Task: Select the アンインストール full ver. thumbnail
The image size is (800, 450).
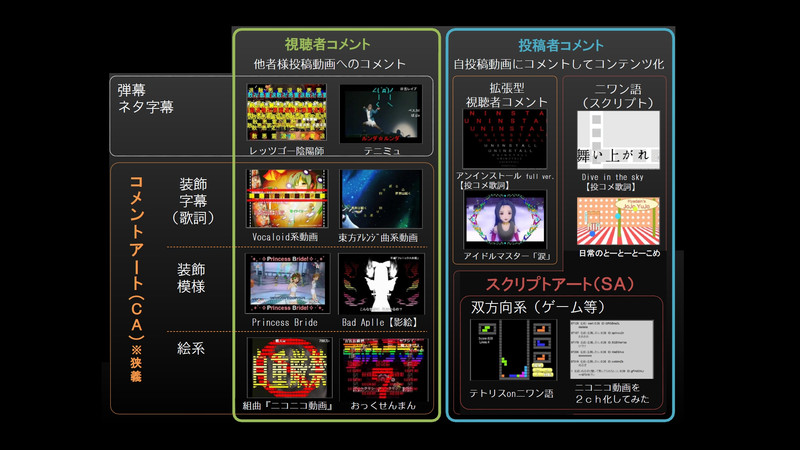Action: (505, 143)
